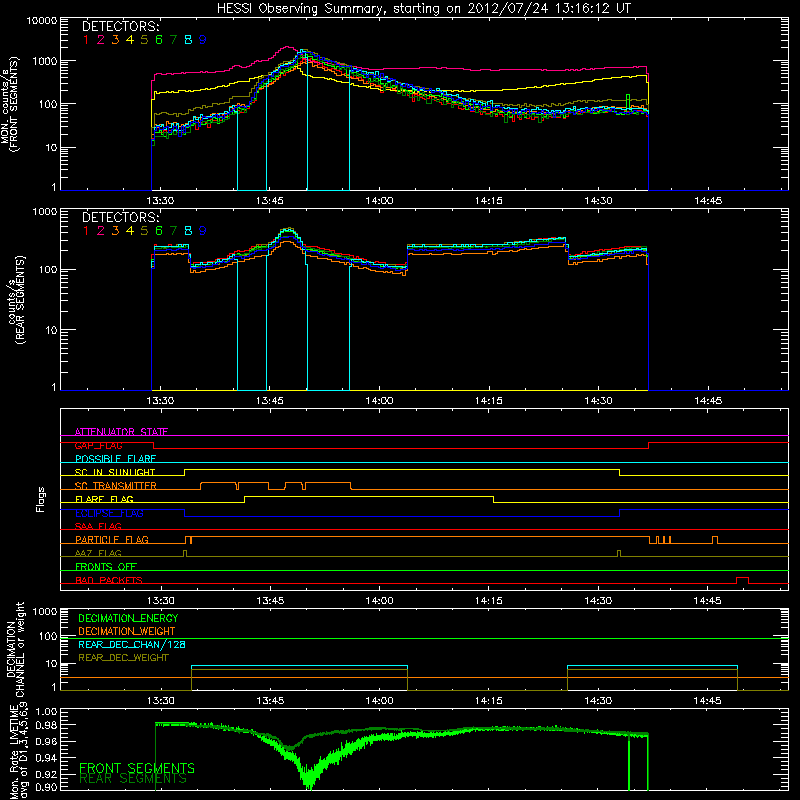Click magenta detector 2 in front segments legend
This screenshot has height=800, width=800.
(x=101, y=40)
